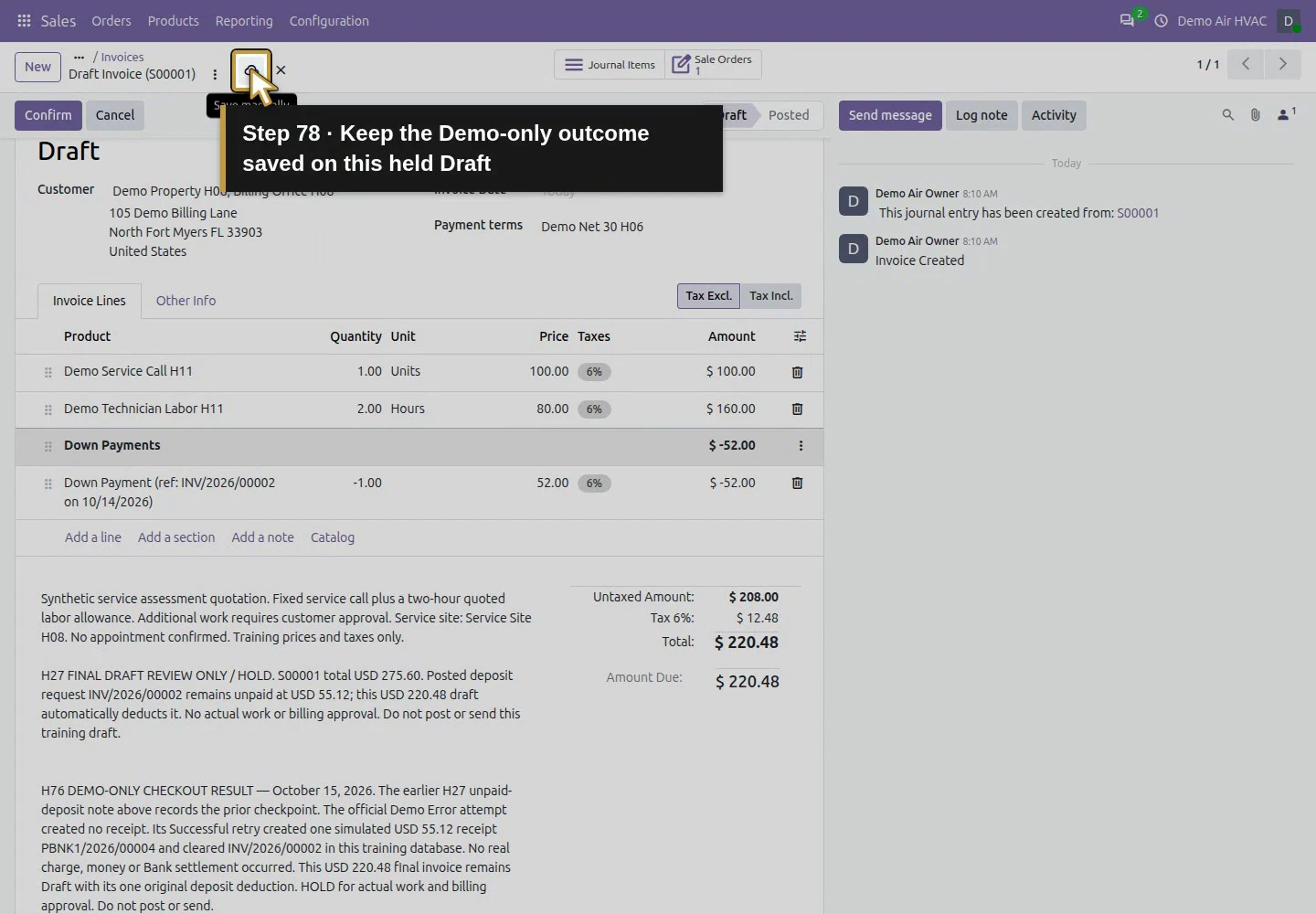
Task: Delete the Demo Technician Labor H11 line
Action: [x=797, y=409]
